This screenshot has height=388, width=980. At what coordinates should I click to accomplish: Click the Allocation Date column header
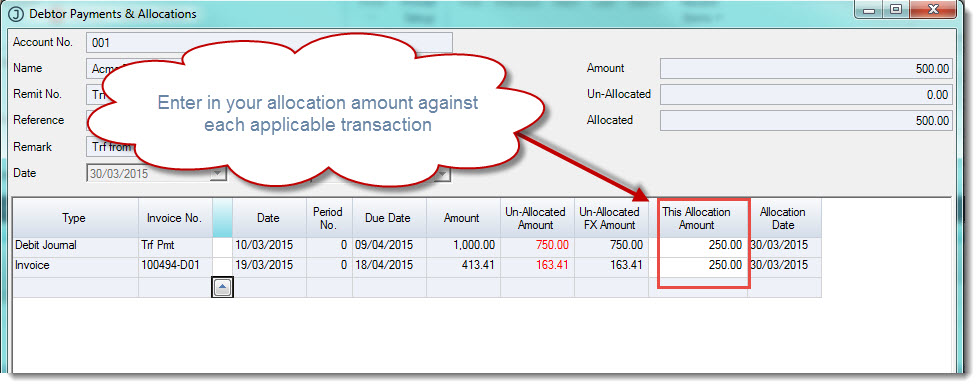(x=784, y=218)
